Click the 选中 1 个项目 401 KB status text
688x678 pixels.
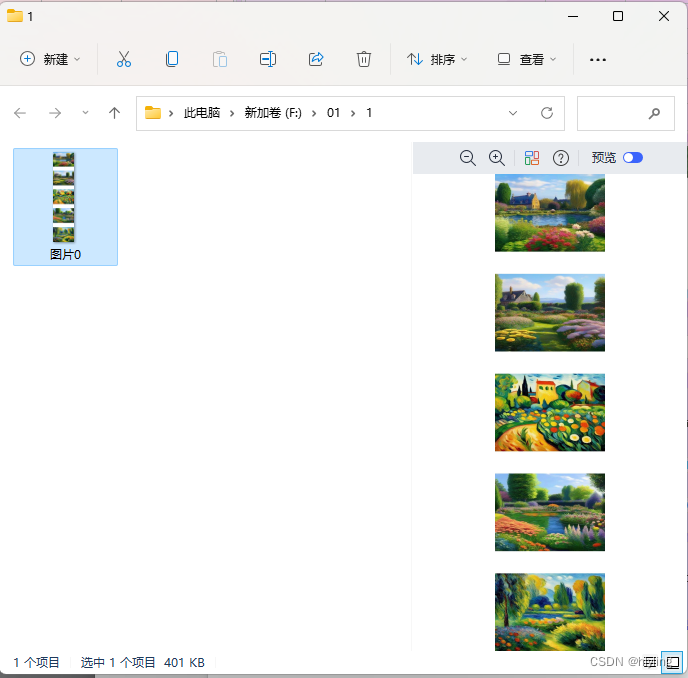[x=143, y=662]
